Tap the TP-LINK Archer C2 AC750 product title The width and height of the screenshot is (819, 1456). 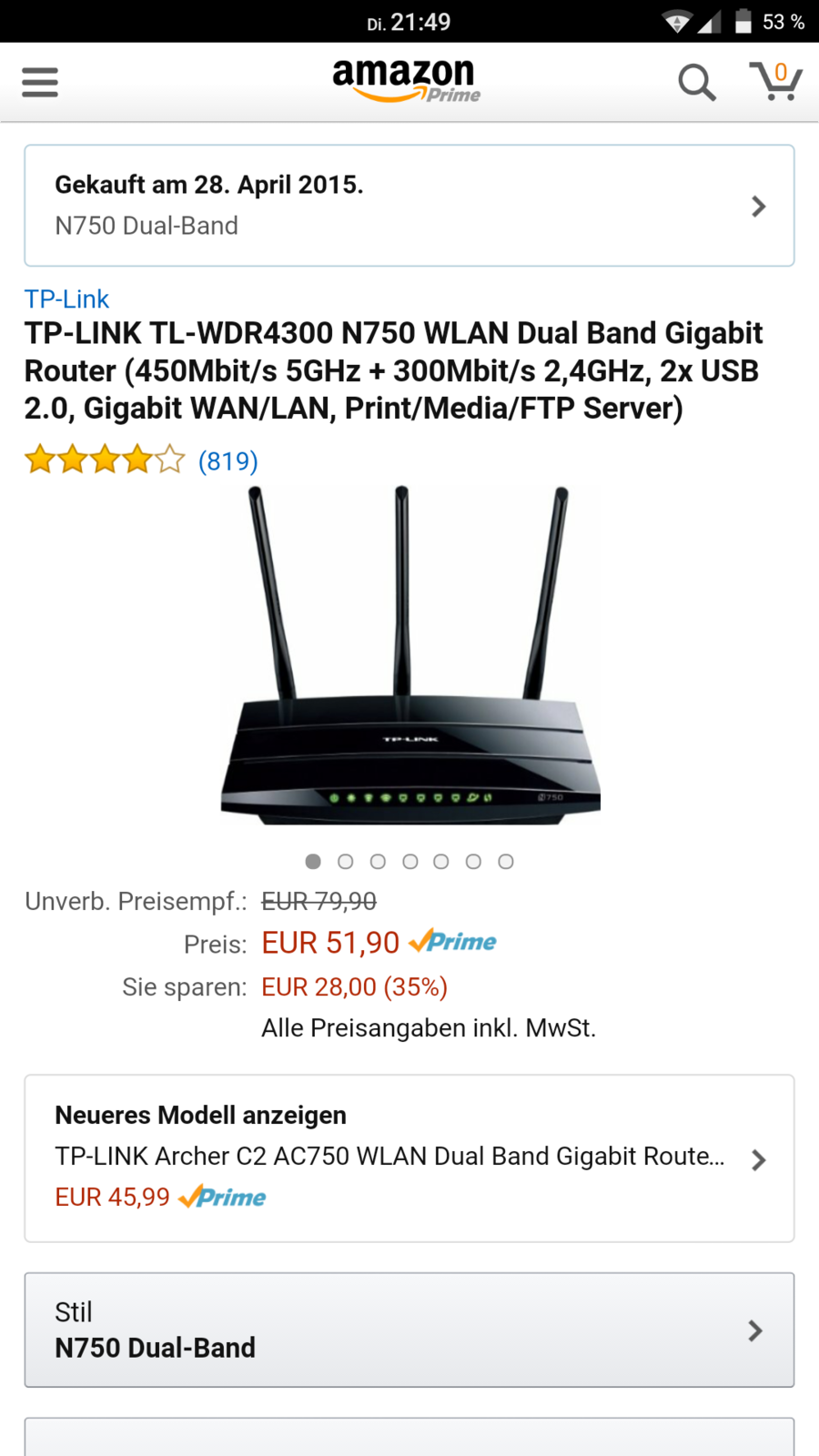[x=389, y=1156]
